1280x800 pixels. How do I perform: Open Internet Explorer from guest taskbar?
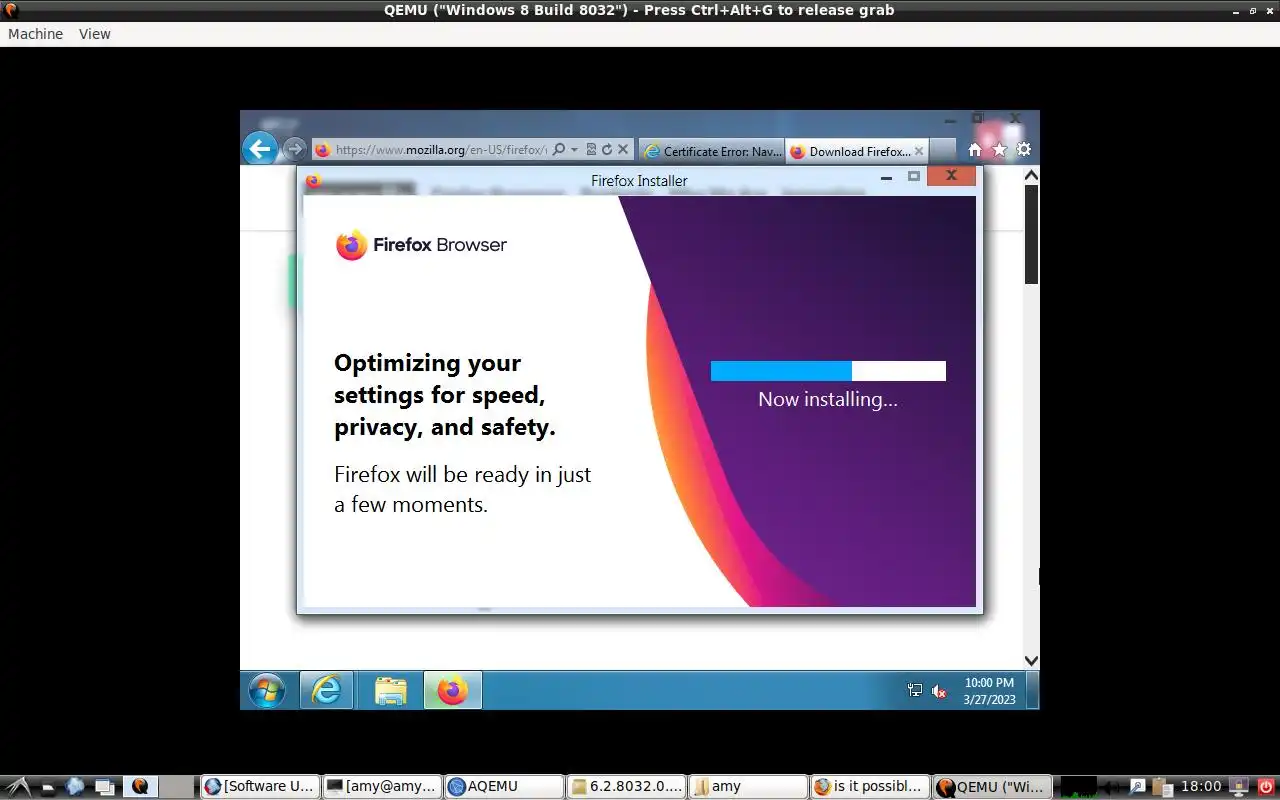326,690
